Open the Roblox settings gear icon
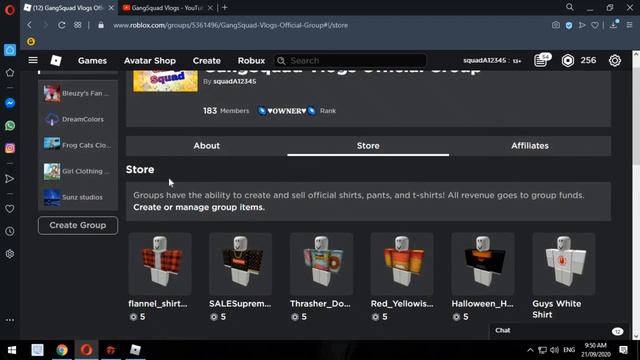Screen dimensions: 640x360 [x=615, y=60]
